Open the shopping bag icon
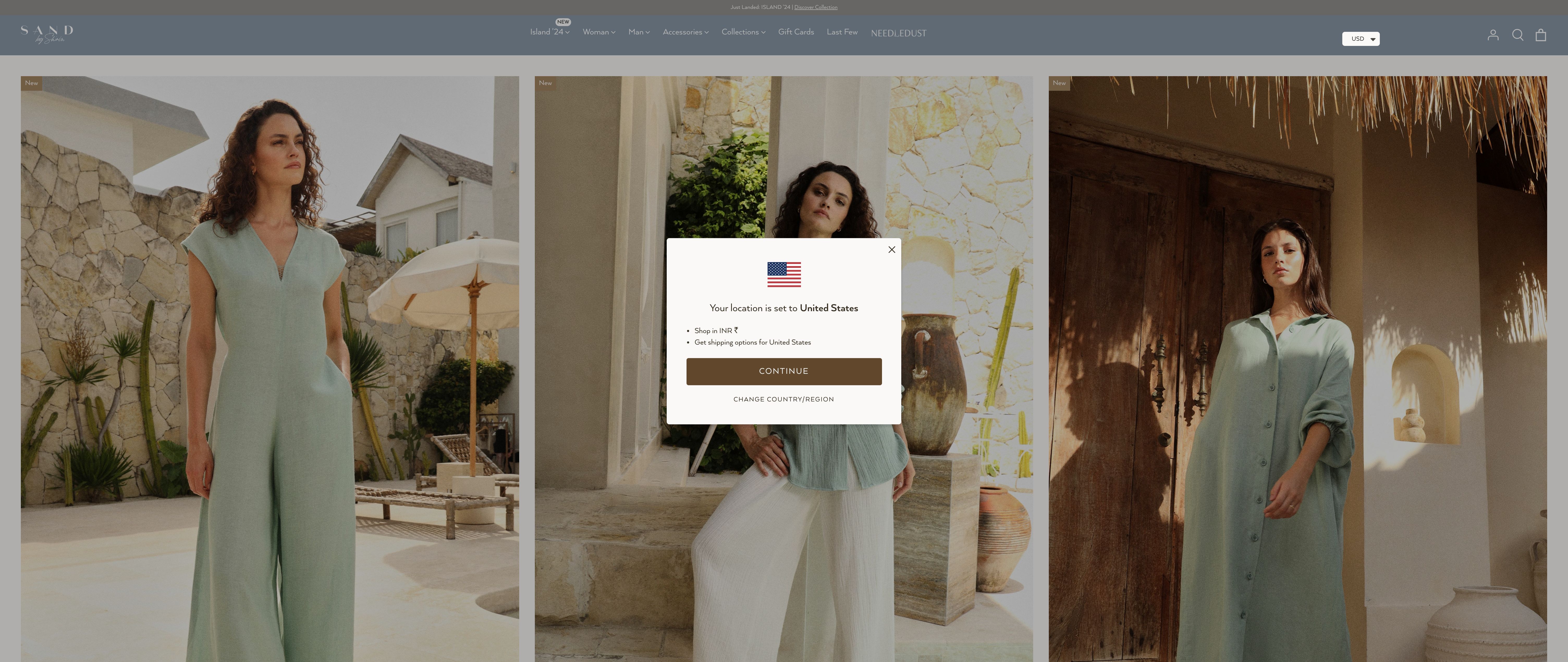Viewport: 1568px width, 662px height. (x=1541, y=35)
